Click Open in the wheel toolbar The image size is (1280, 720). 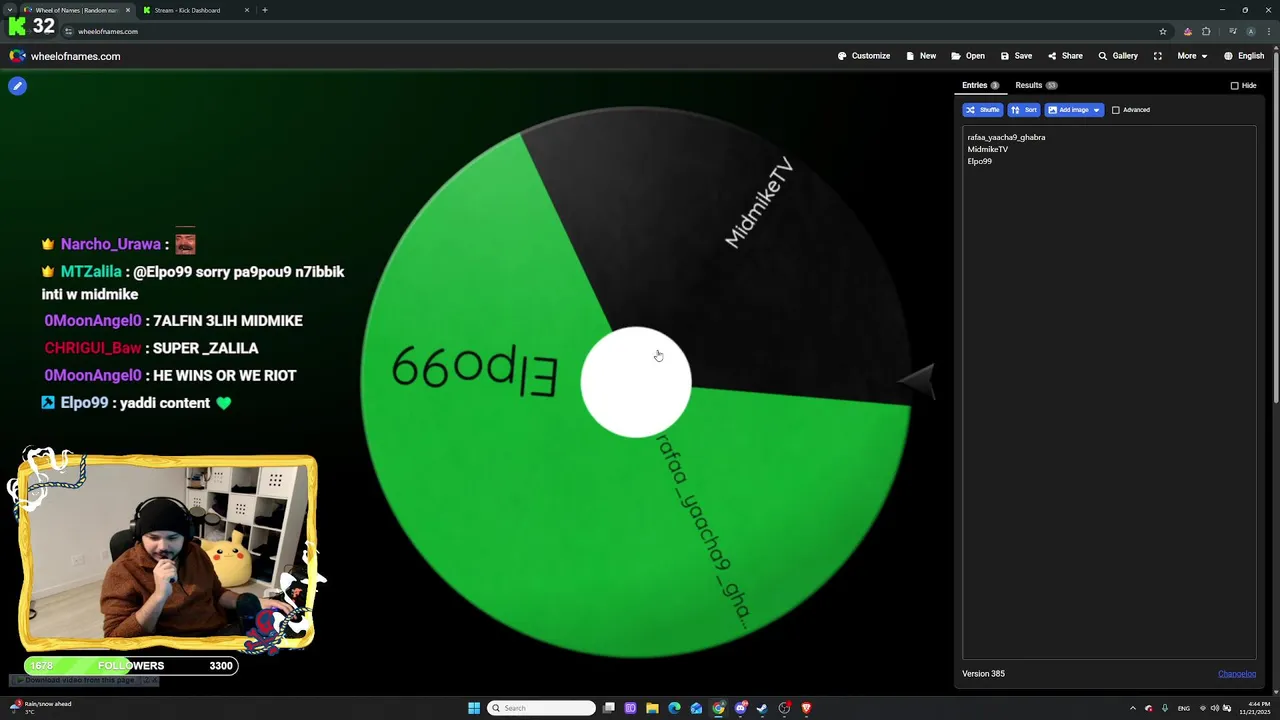968,56
